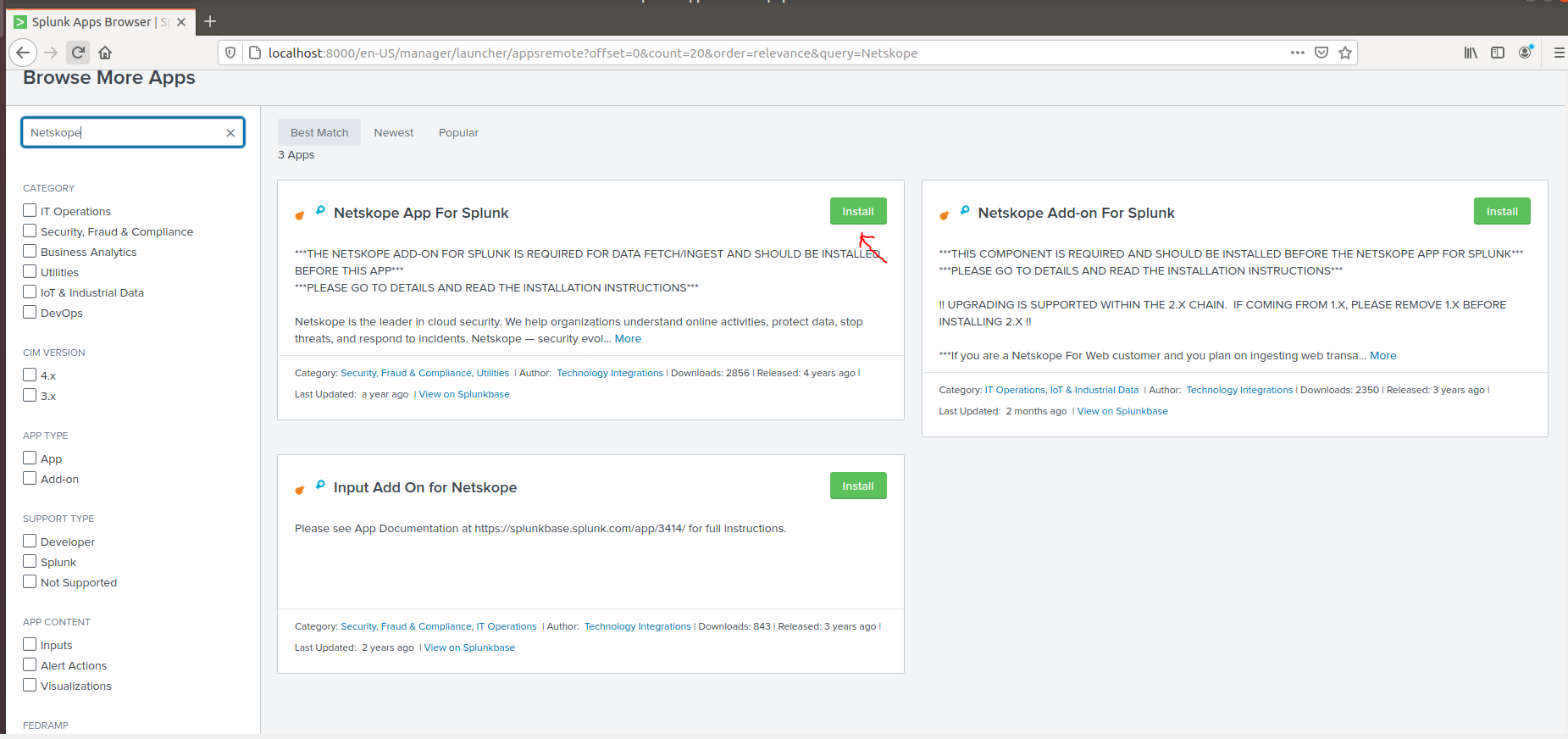The width and height of the screenshot is (1568, 739).
Task: Install Netskope App For Splunk
Action: click(x=858, y=211)
